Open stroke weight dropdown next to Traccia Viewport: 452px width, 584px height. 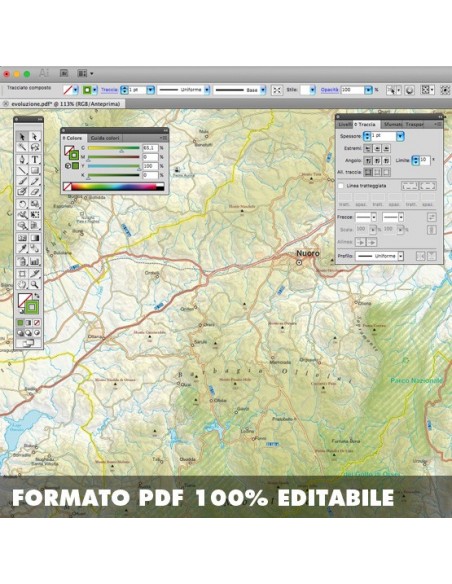pos(150,90)
